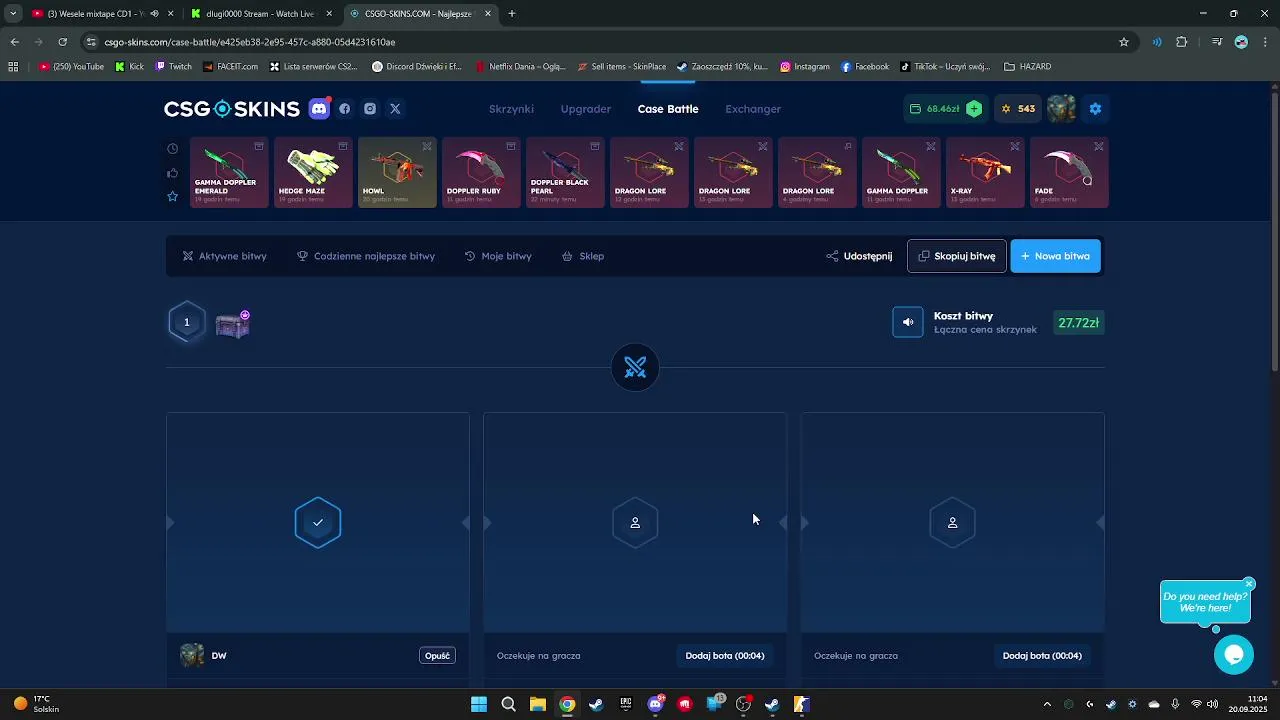The image size is (1280, 720).
Task: Open the Gamma Doppler Emerald drop card
Action: coord(229,172)
